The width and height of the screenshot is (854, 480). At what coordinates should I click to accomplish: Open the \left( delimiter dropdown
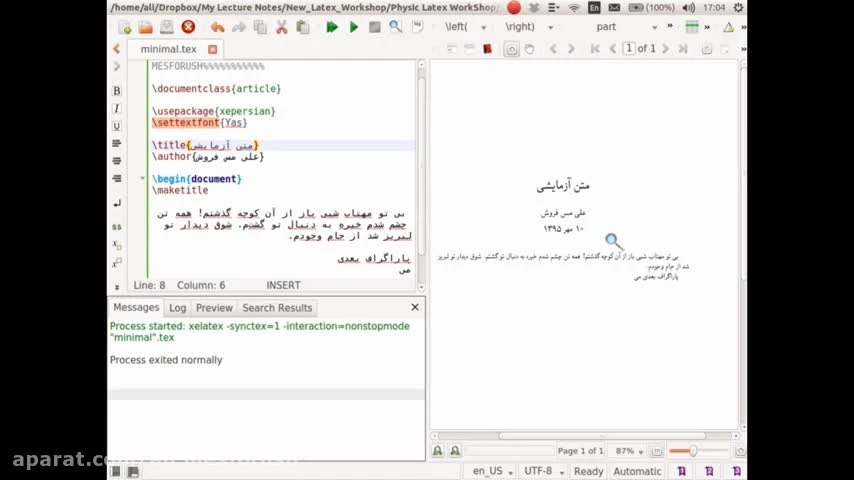tap(471, 27)
